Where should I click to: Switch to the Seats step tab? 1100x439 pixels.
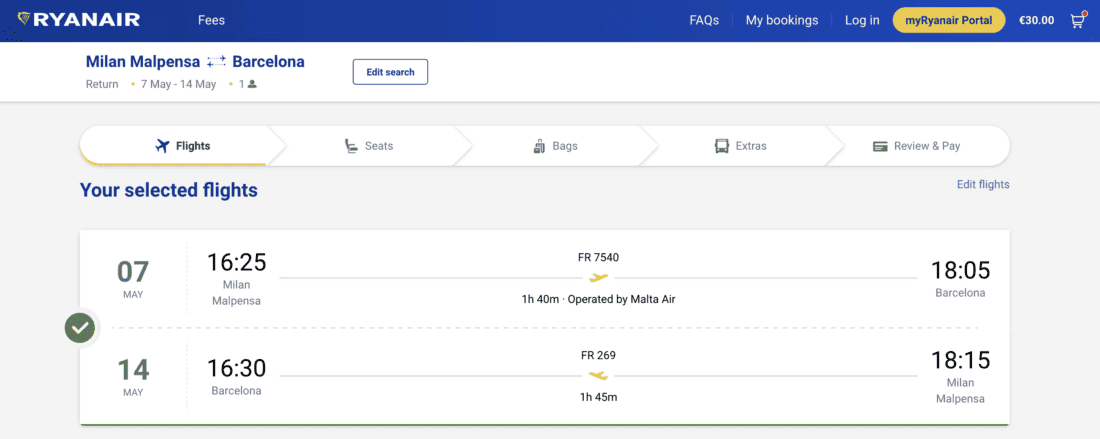[x=368, y=146]
